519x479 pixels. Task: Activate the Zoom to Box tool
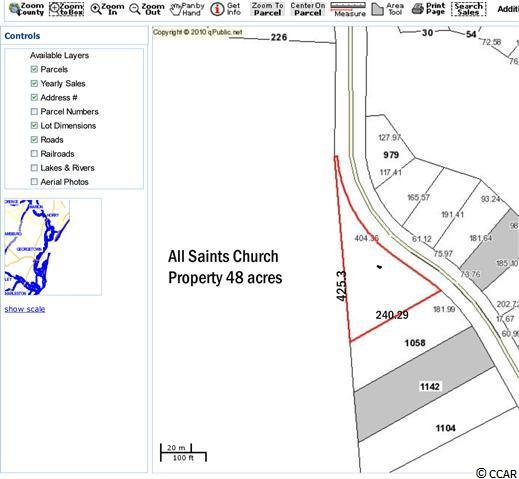tap(66, 9)
